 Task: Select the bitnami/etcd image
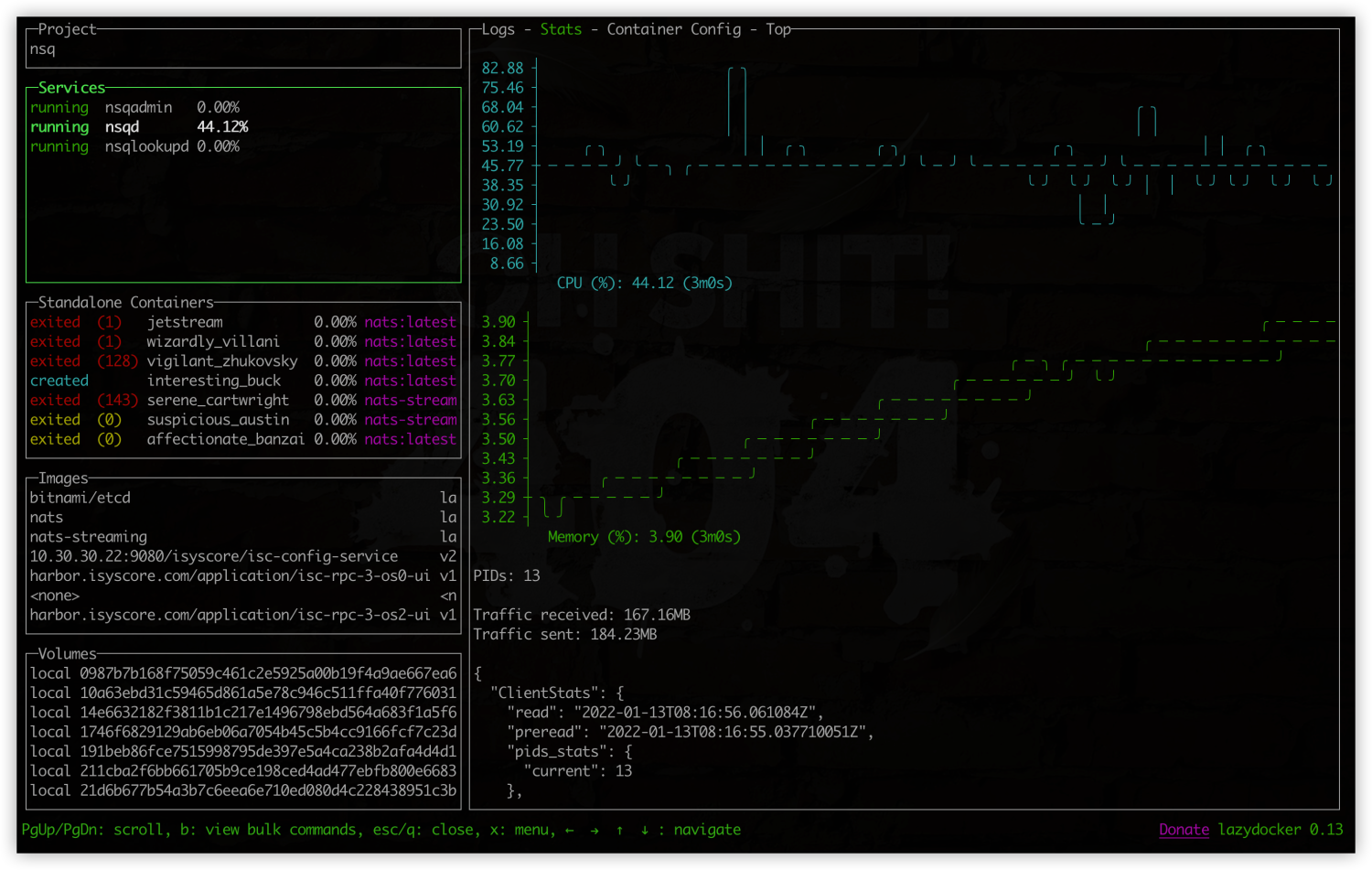[80, 498]
